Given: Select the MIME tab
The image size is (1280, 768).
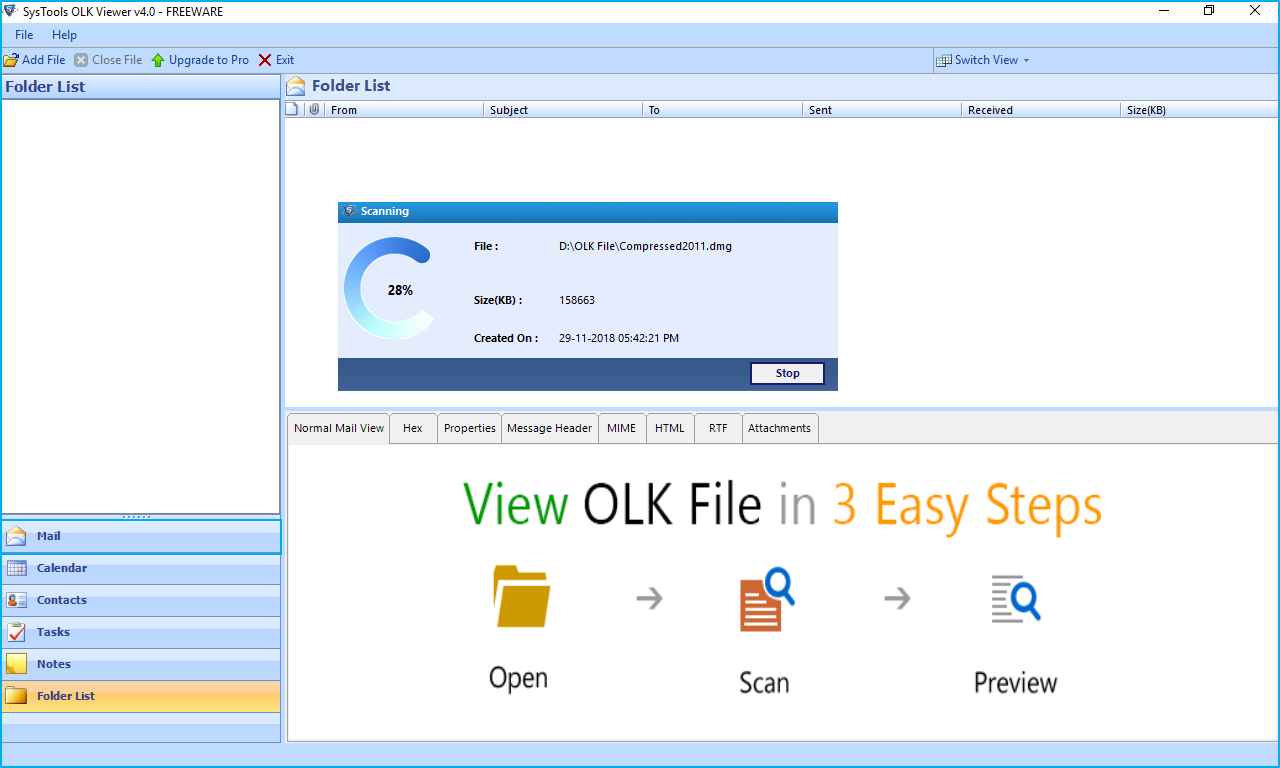Looking at the screenshot, I should pyautogui.click(x=622, y=428).
